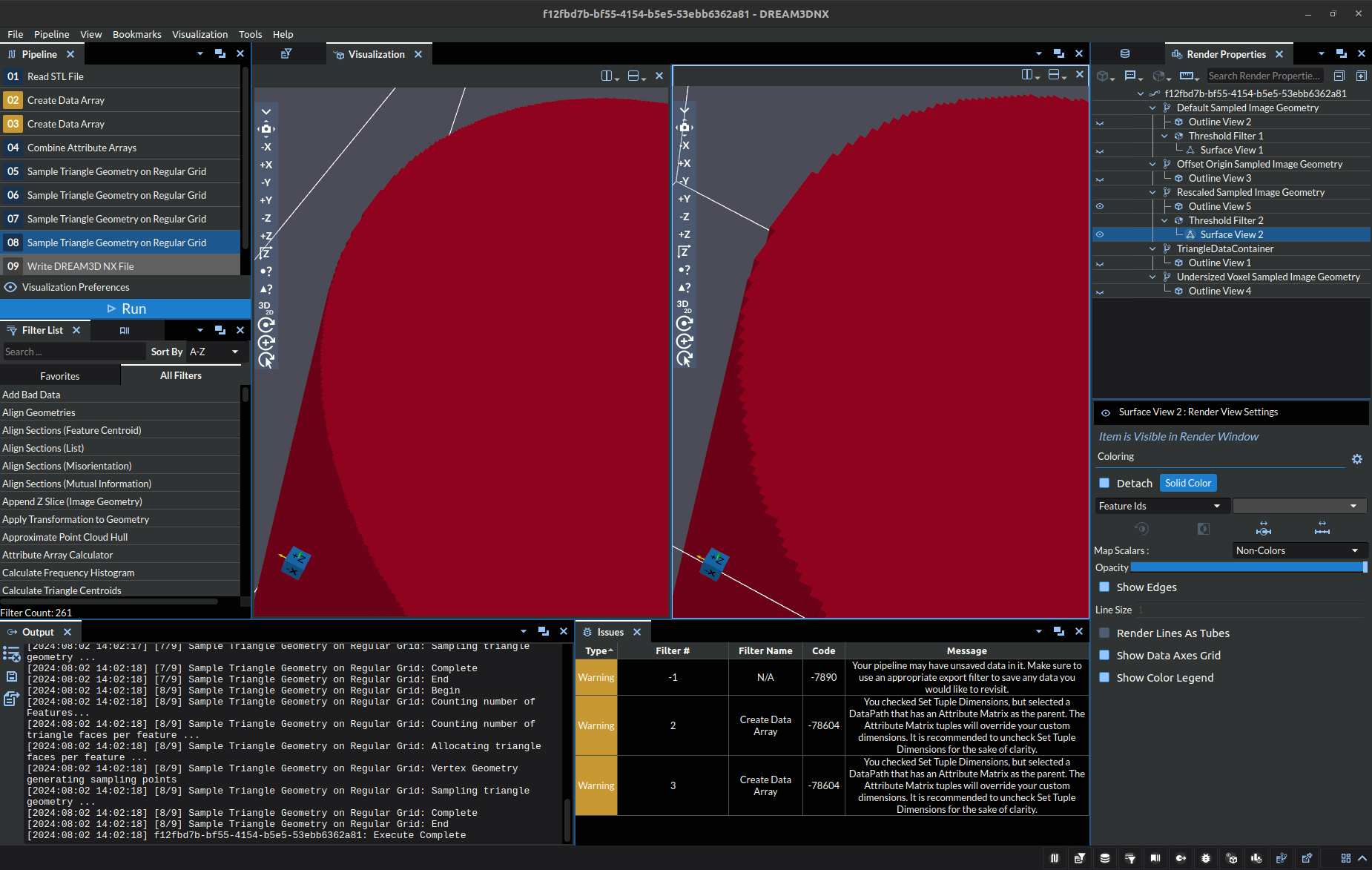The image size is (1372, 870).
Task: Collapse the Rescaled Sampled Image Geometry node
Action: [x=1152, y=192]
